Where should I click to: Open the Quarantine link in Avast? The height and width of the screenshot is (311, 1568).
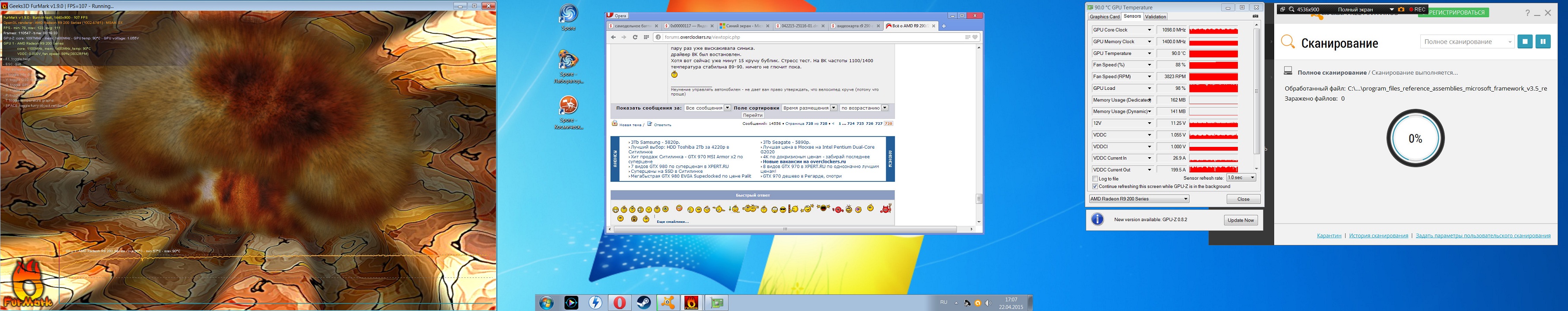point(1329,235)
